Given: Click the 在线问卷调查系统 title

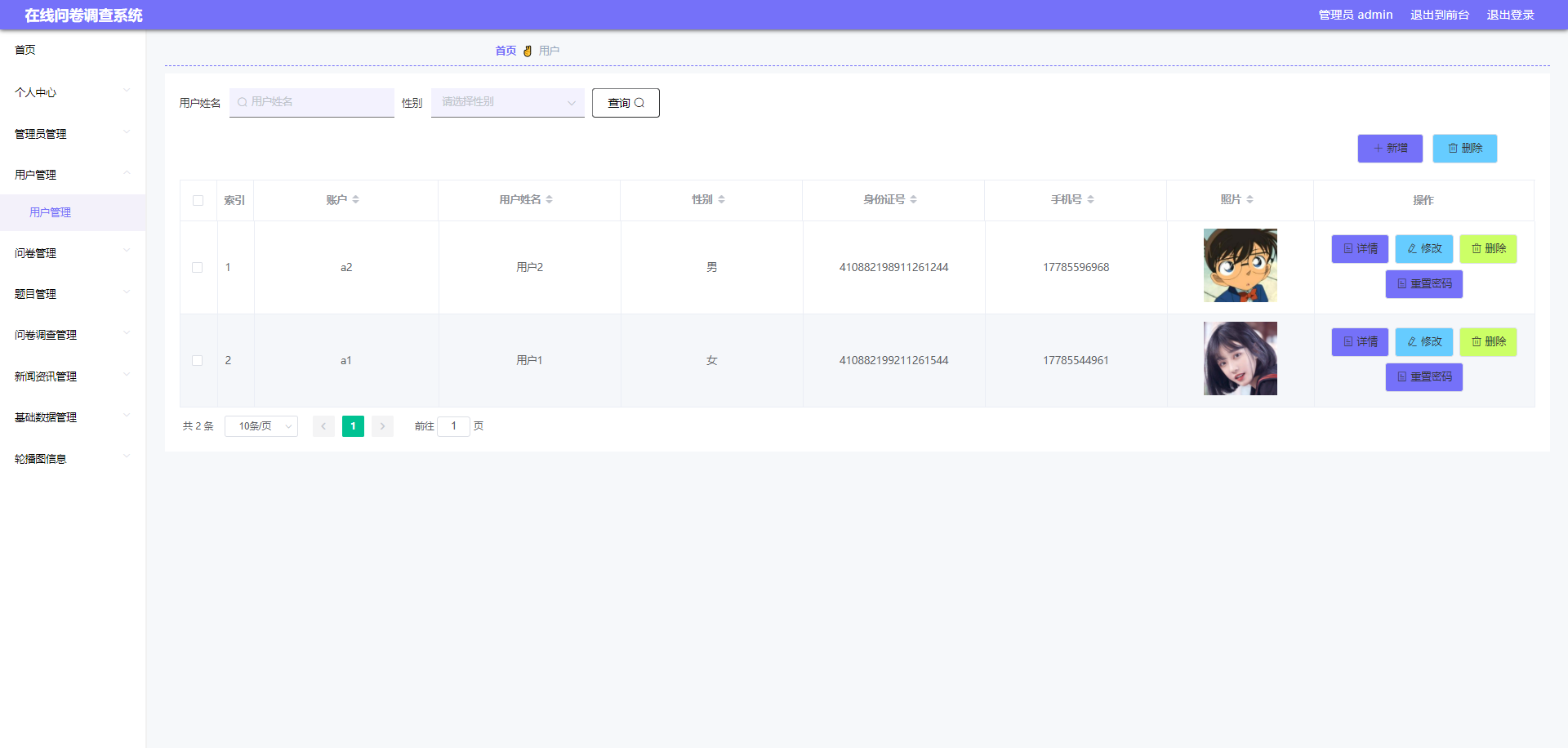Looking at the screenshot, I should pyautogui.click(x=83, y=16).
